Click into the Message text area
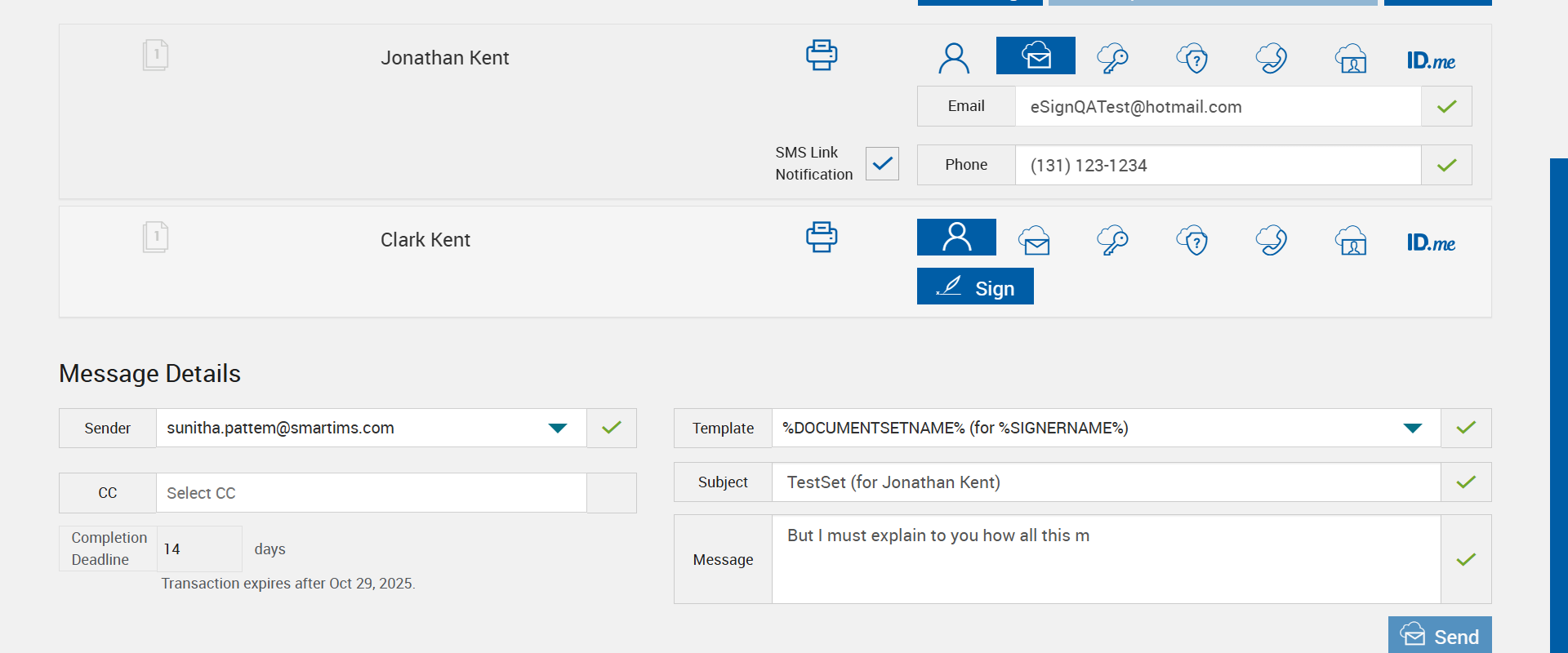 (1106, 560)
